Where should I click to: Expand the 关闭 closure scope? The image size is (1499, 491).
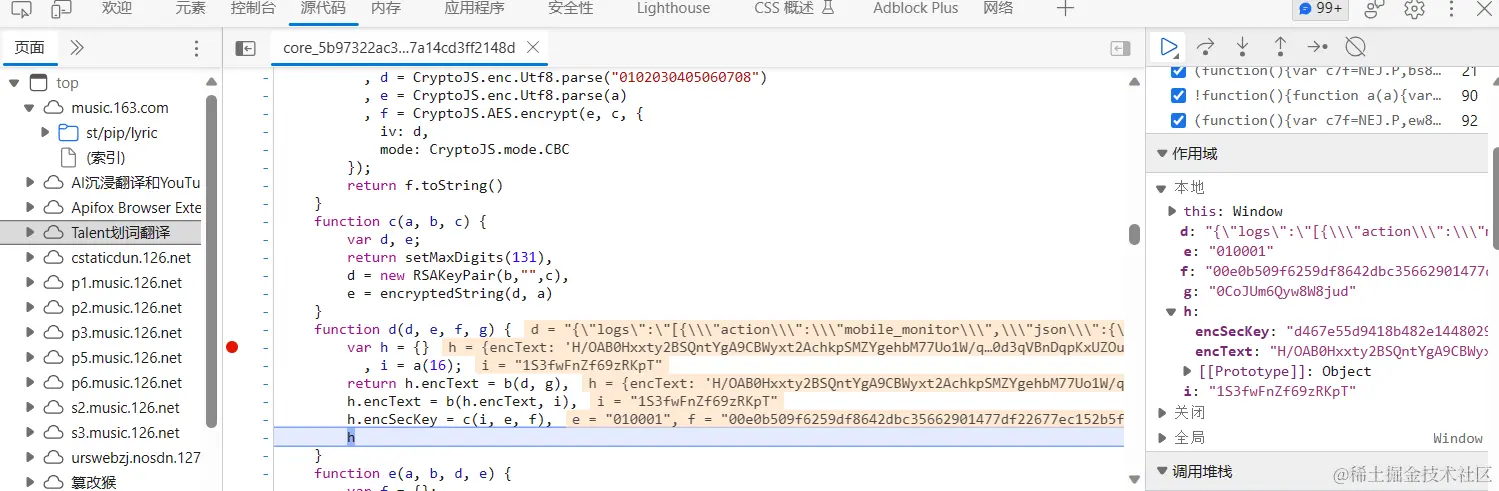[x=1160, y=412]
